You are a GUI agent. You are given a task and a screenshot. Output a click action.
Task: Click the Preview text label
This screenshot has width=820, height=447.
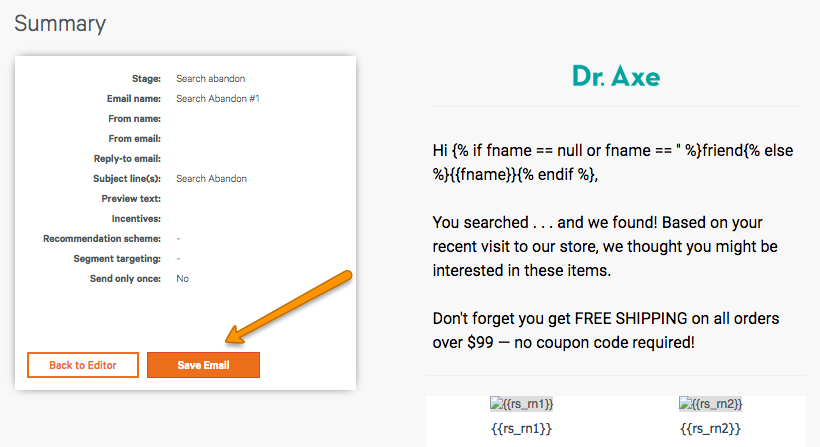tap(131, 199)
